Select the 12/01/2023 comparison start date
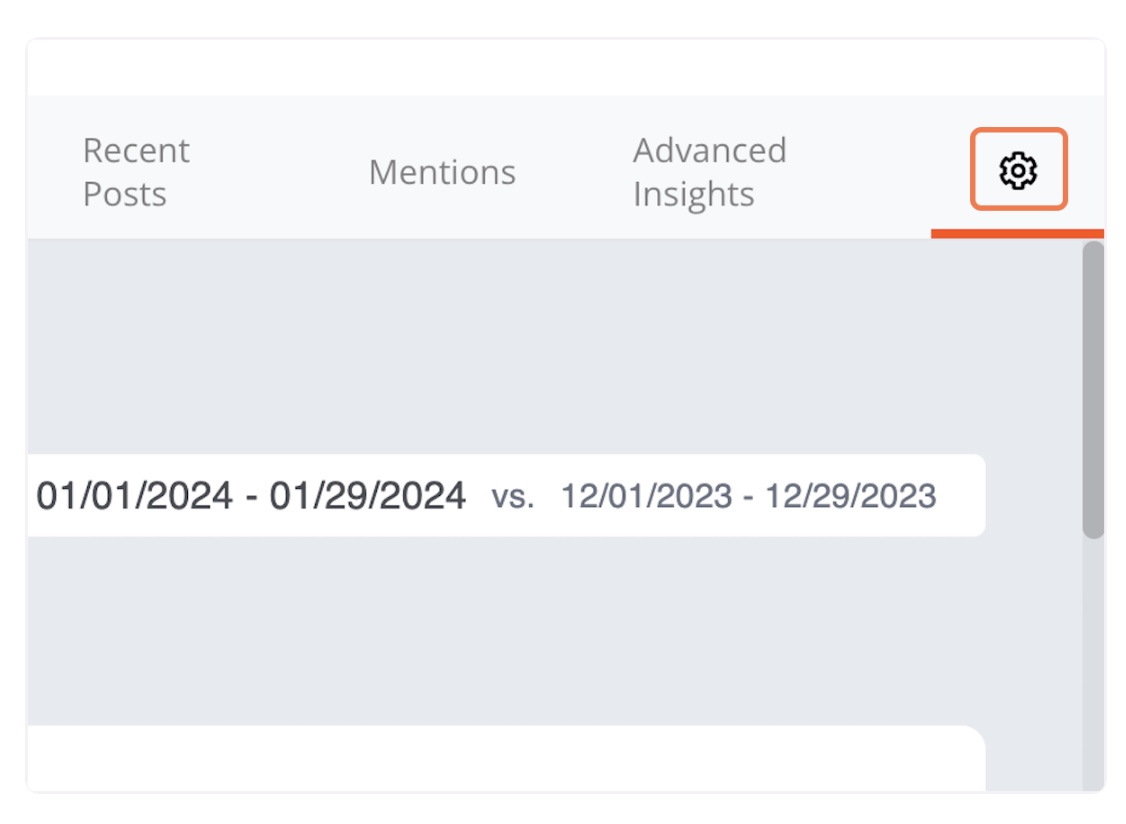 645,497
